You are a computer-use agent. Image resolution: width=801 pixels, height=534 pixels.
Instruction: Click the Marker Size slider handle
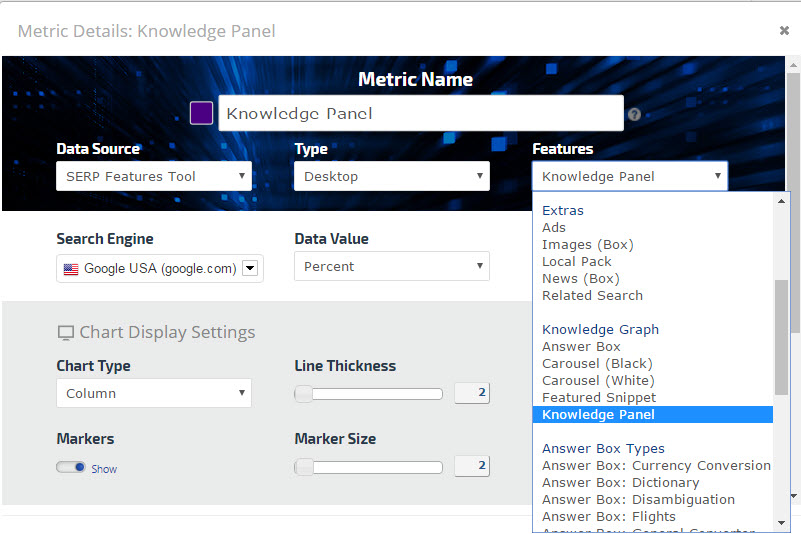(x=304, y=467)
